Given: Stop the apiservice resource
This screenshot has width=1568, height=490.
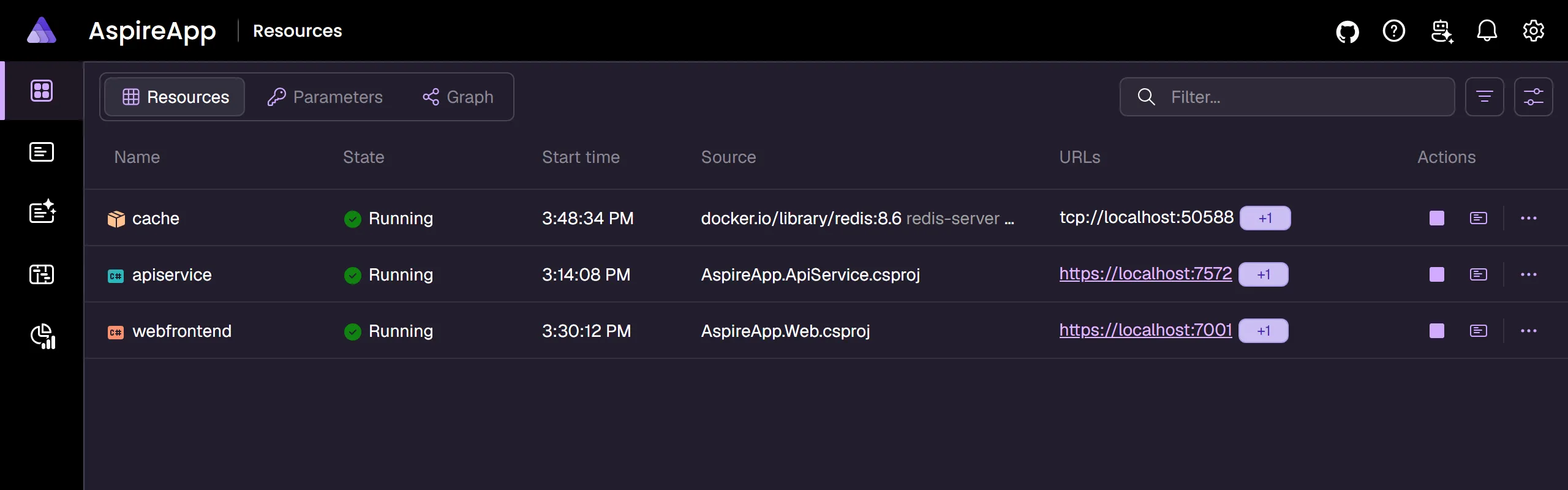Looking at the screenshot, I should click(x=1437, y=274).
